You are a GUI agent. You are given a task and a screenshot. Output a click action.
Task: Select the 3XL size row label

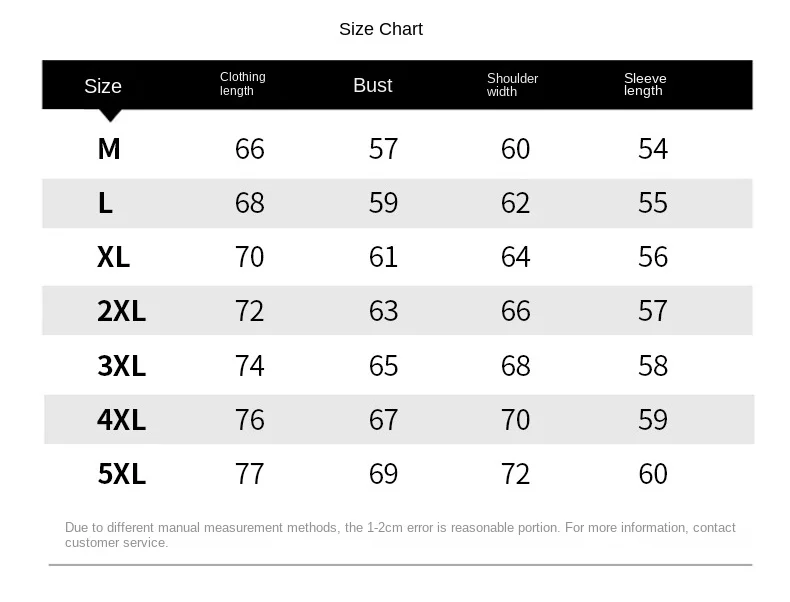point(122,366)
